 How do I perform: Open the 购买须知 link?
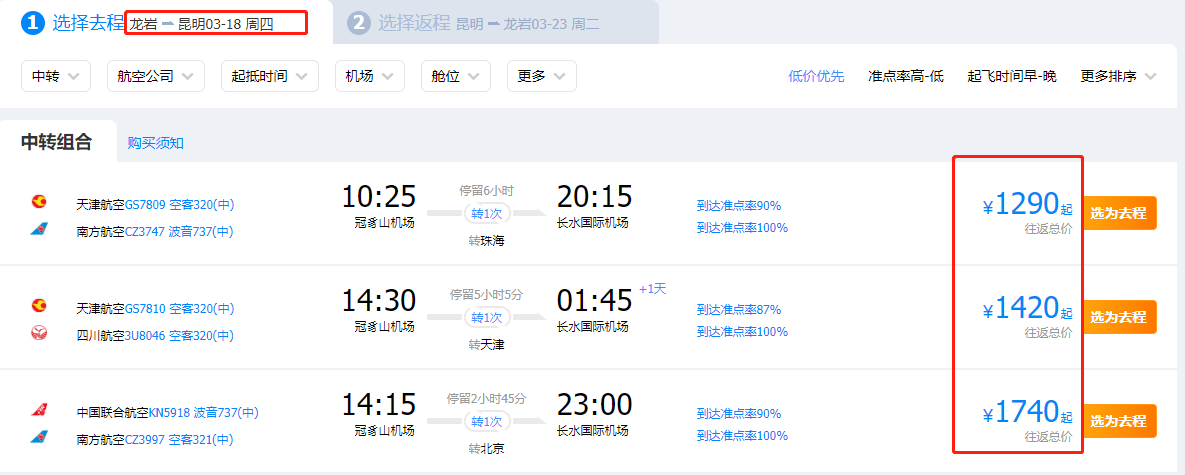(x=156, y=143)
